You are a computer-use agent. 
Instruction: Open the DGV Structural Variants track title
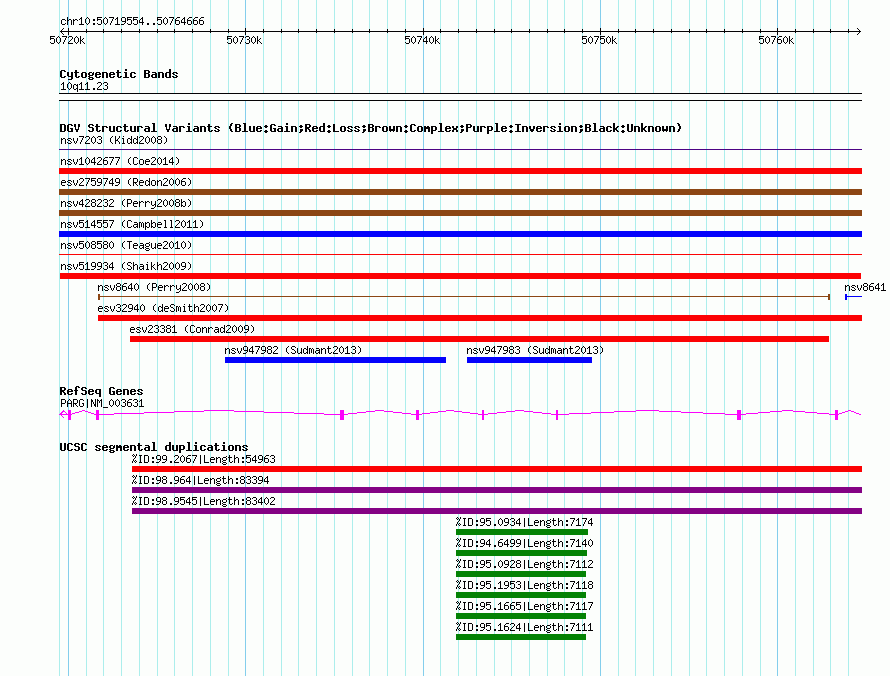(371, 128)
